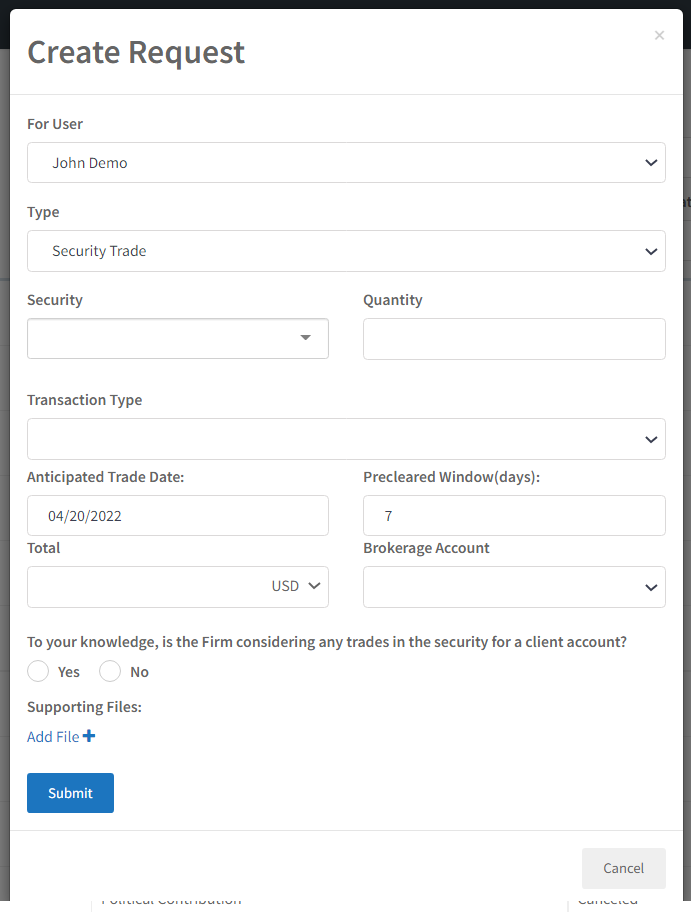The height and width of the screenshot is (912, 691).
Task: Click into the Quantity input field
Action: (514, 339)
